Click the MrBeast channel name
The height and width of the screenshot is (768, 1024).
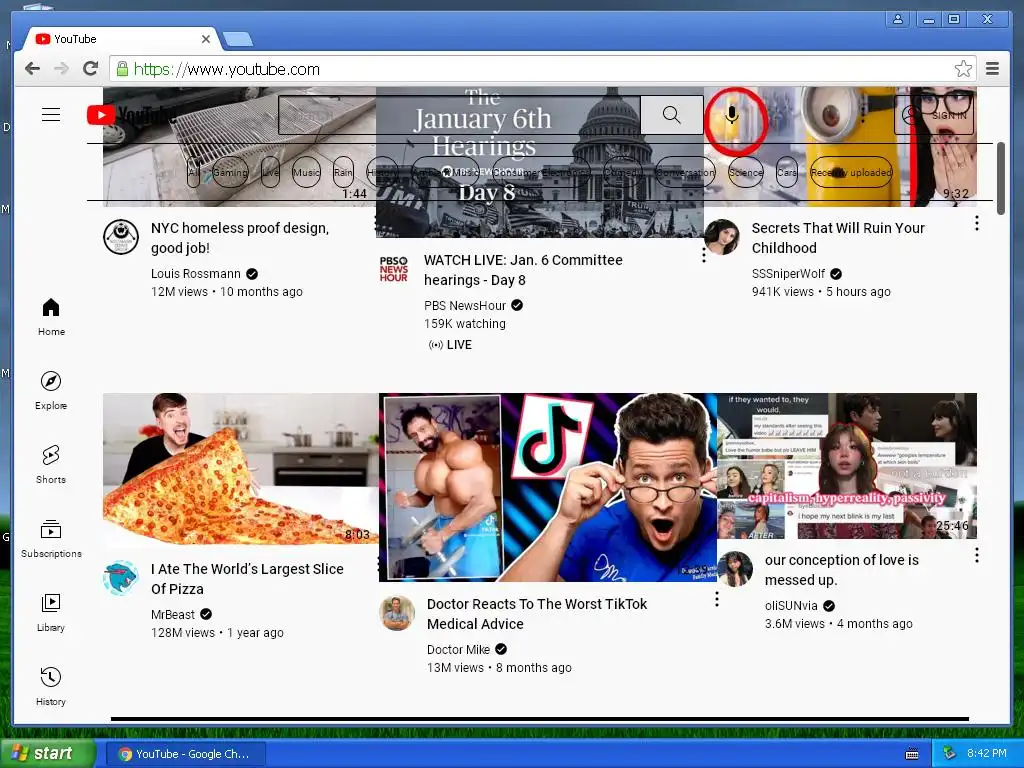172,615
